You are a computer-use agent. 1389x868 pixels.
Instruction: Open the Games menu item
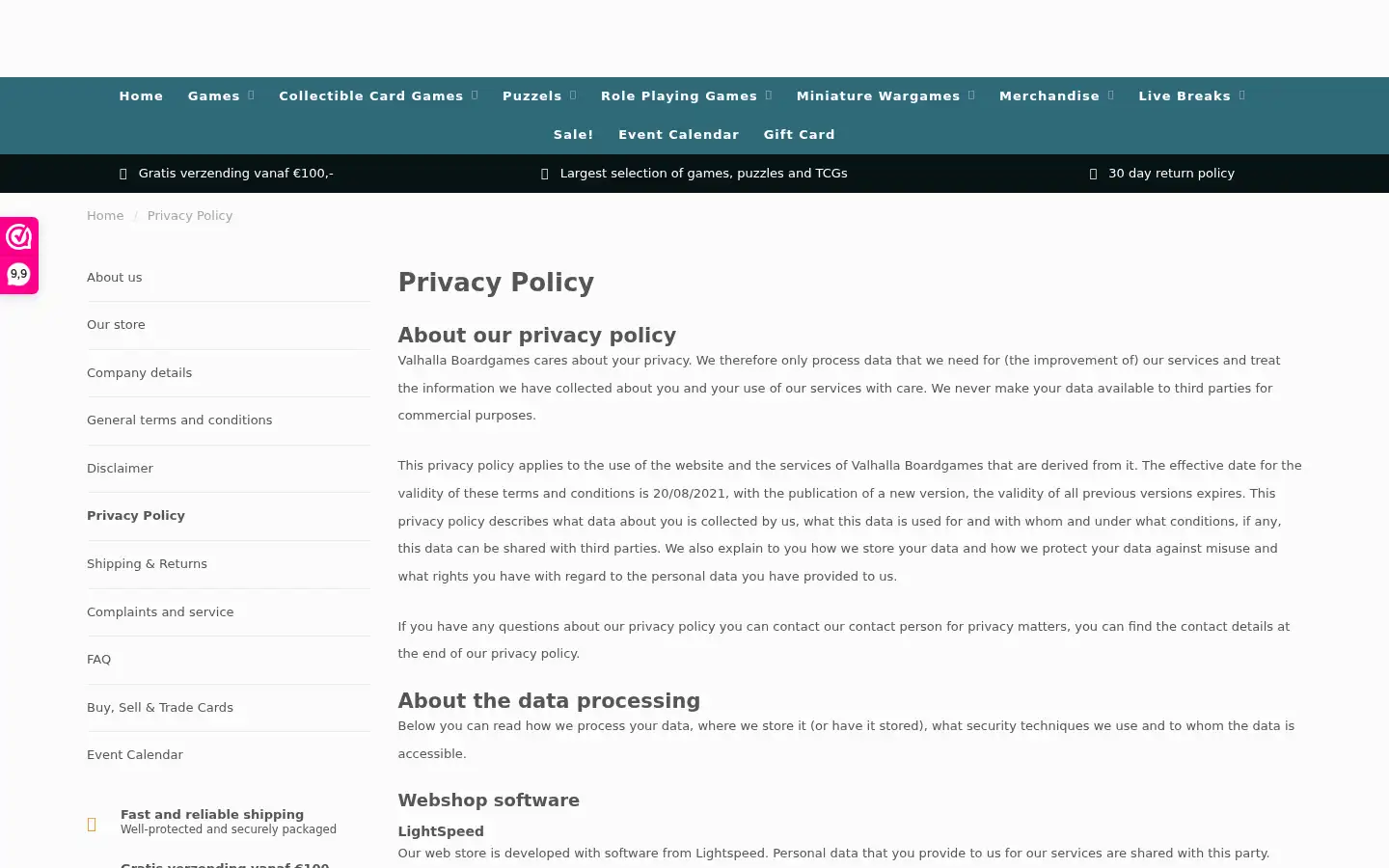click(214, 95)
